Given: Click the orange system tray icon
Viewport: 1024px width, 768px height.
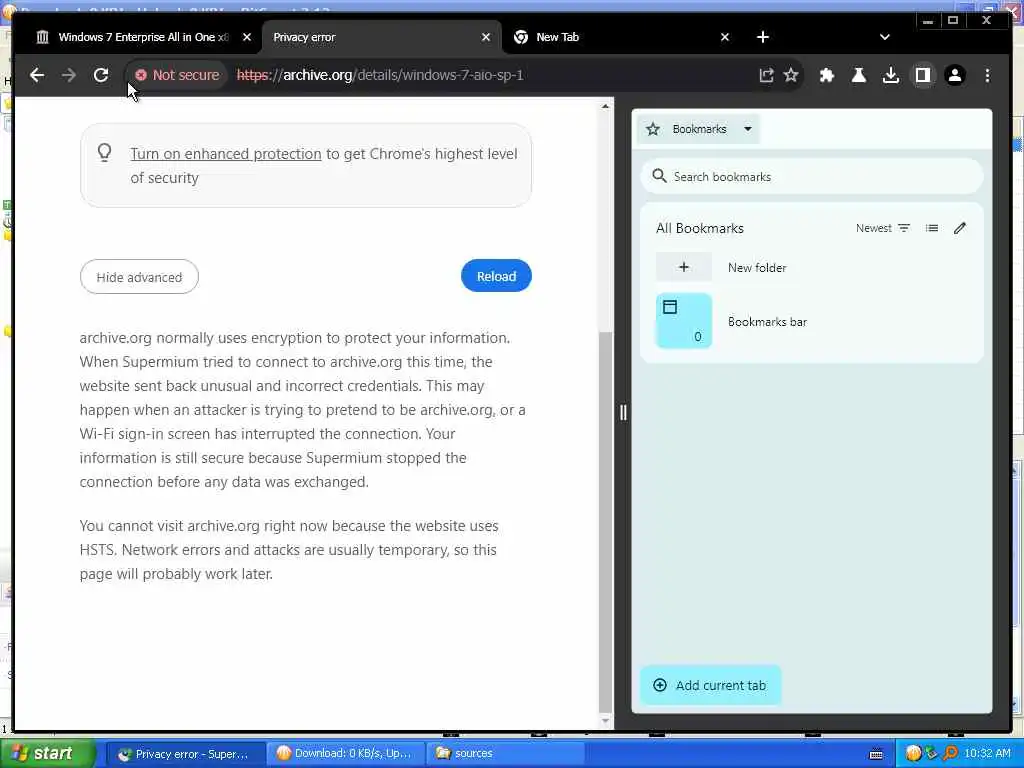Looking at the screenshot, I should (913, 754).
